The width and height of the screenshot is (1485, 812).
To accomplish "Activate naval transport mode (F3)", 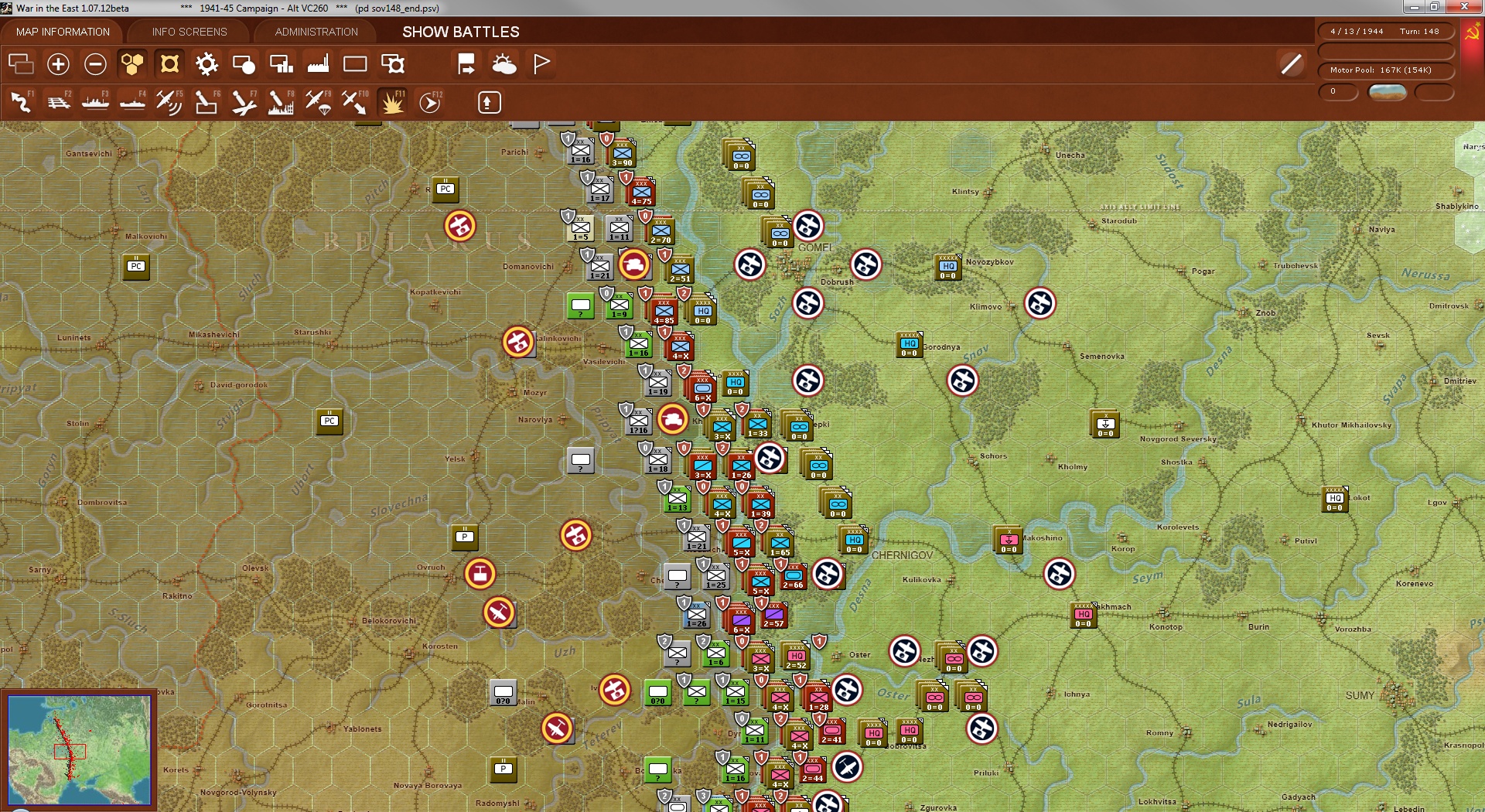I will pos(95,101).
